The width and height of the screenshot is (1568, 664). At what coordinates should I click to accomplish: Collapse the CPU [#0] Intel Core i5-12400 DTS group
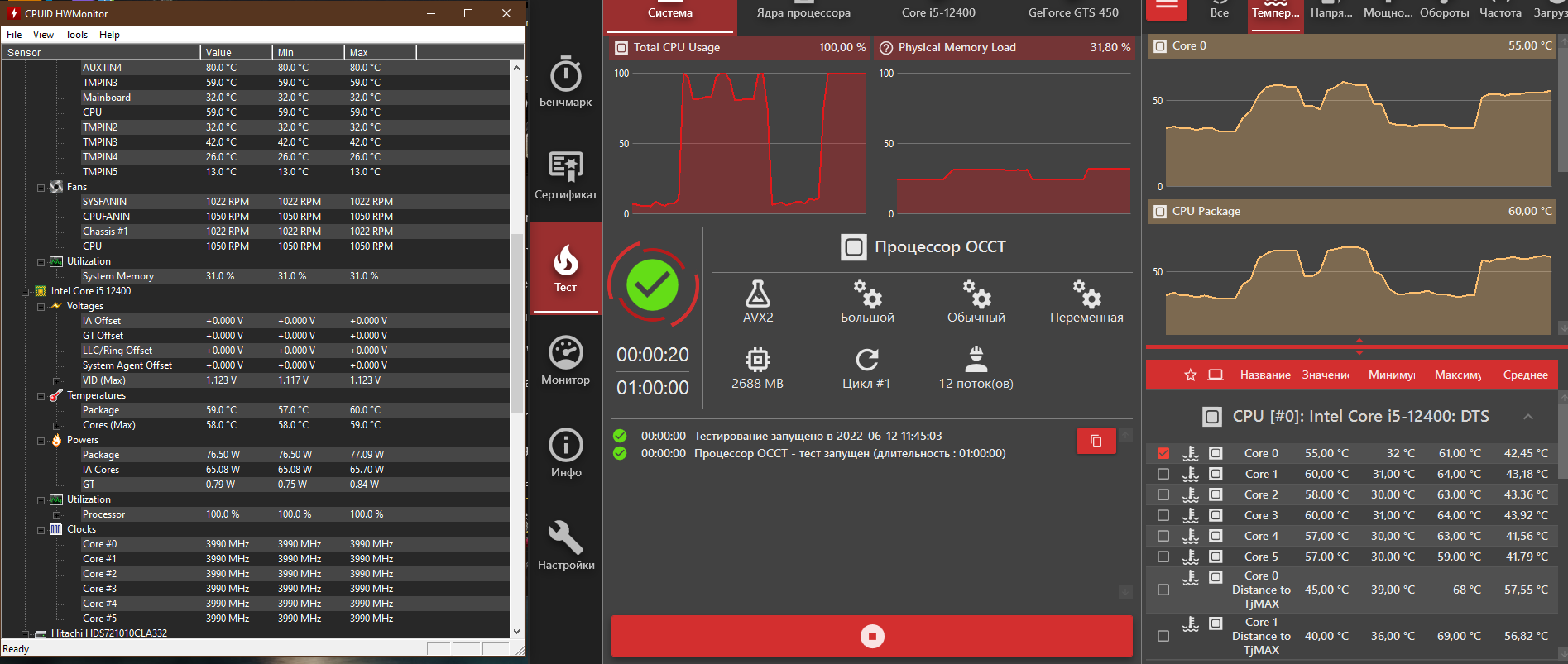1528,417
